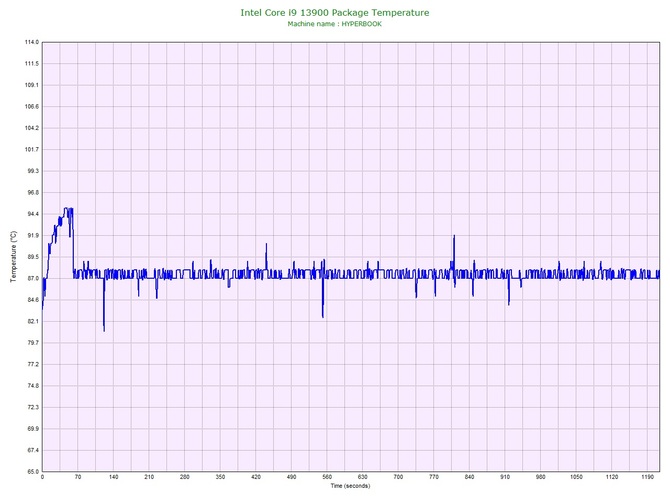Click the 106.6 temperature axis value
Image resolution: width=670 pixels, height=503 pixels.
[32, 107]
